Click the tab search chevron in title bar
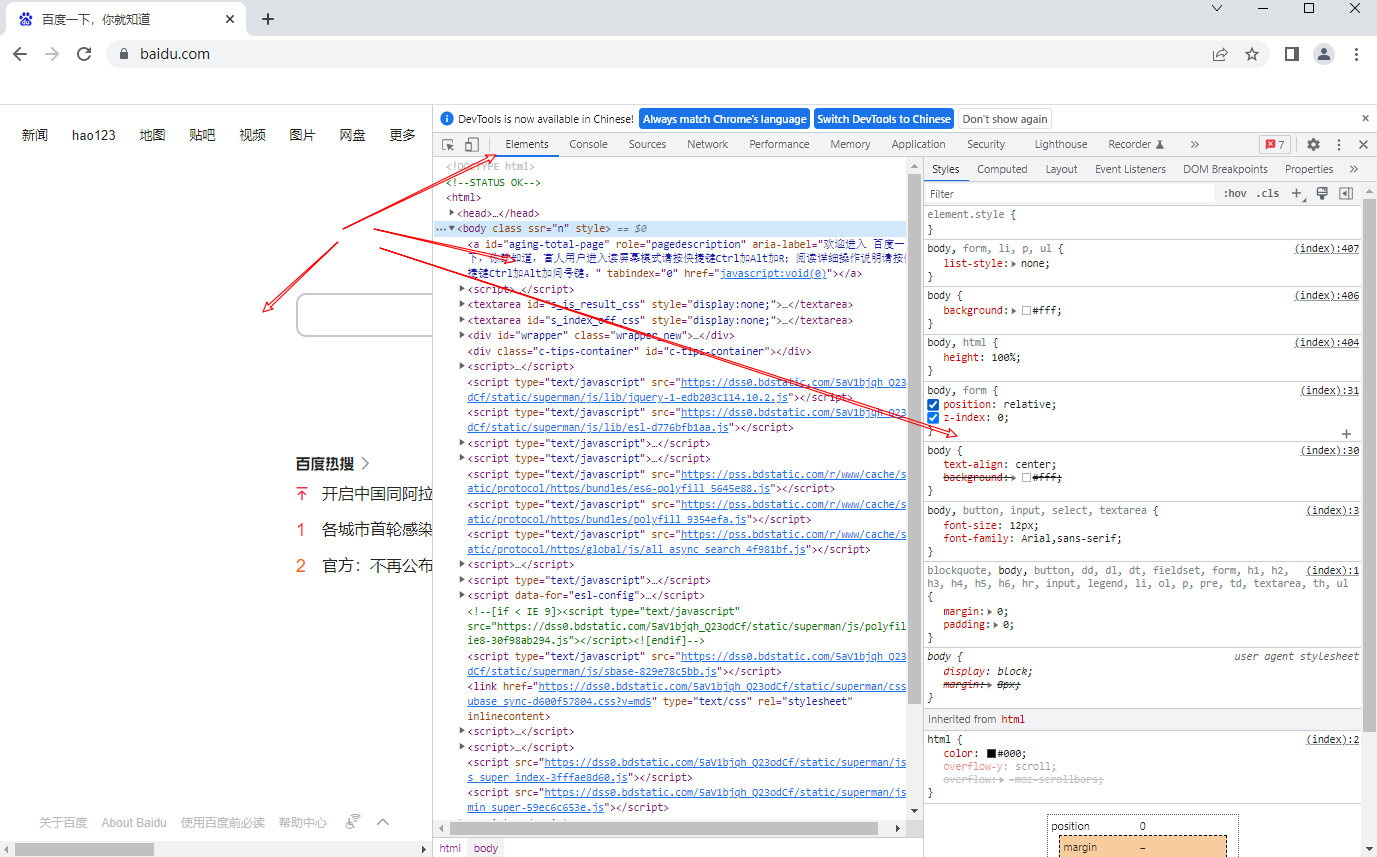This screenshot has width=1377, height=857. click(1217, 8)
